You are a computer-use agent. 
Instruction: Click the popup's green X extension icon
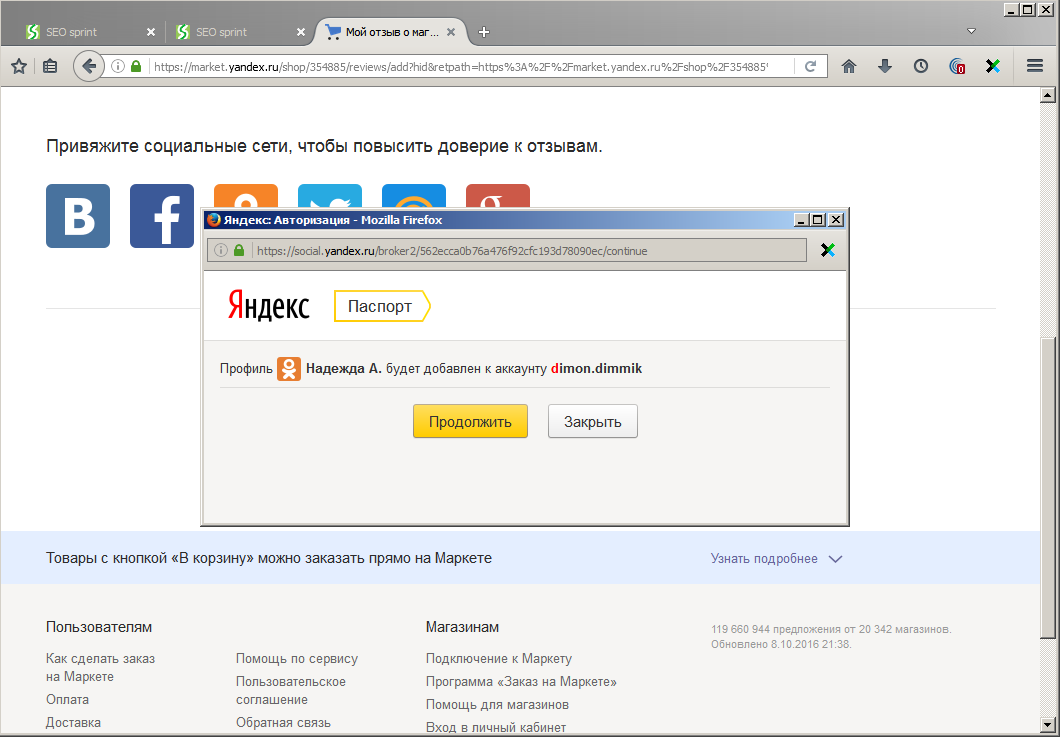click(x=827, y=250)
